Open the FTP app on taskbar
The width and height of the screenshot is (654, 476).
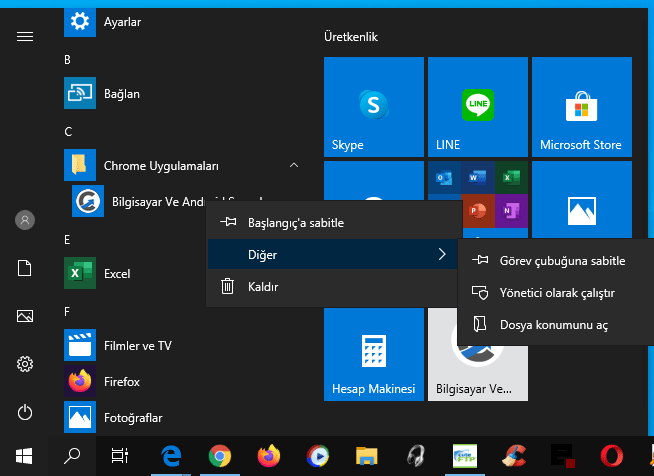pos(465,456)
